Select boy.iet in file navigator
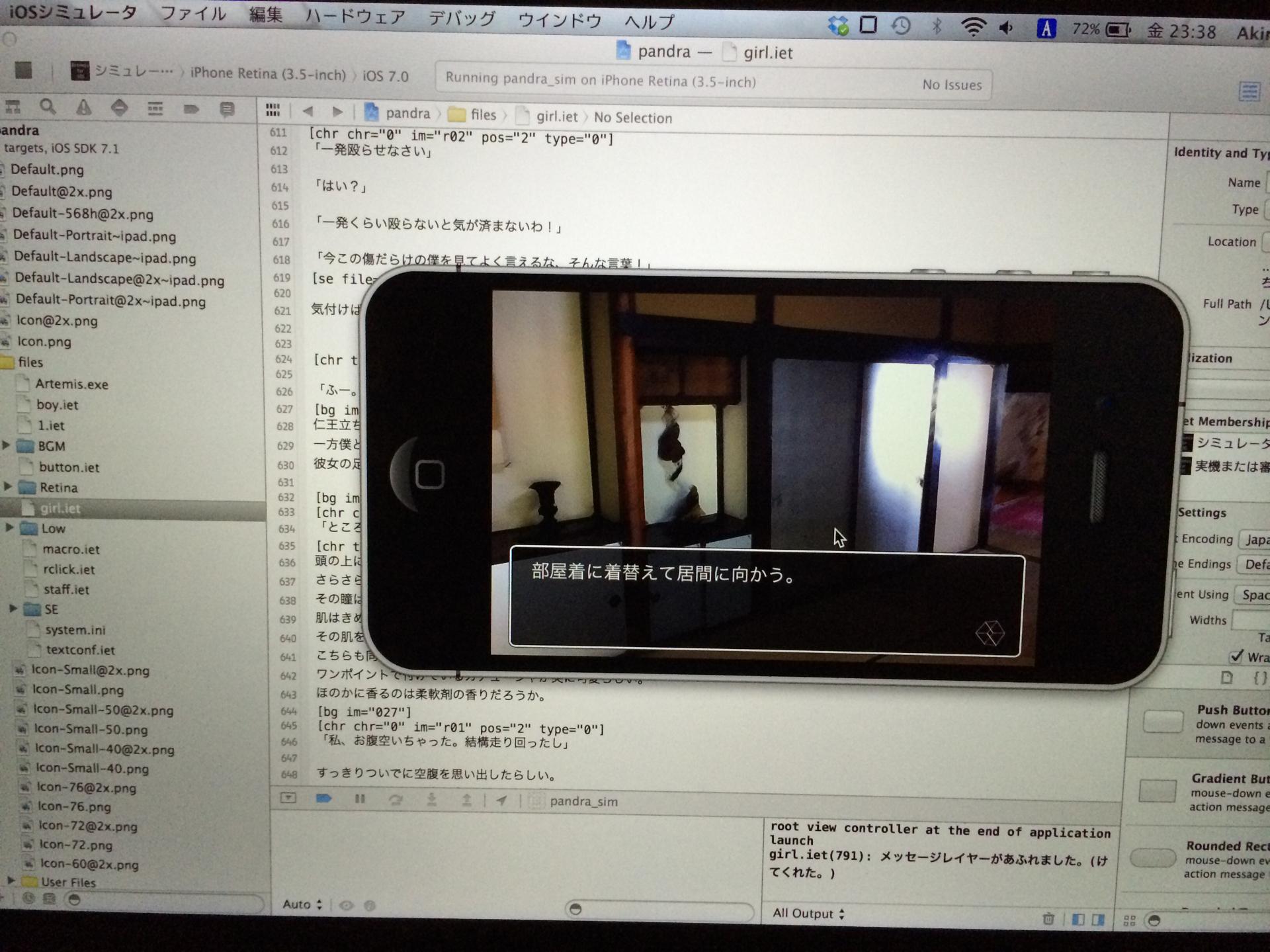Image resolution: width=1270 pixels, height=952 pixels. [57, 405]
